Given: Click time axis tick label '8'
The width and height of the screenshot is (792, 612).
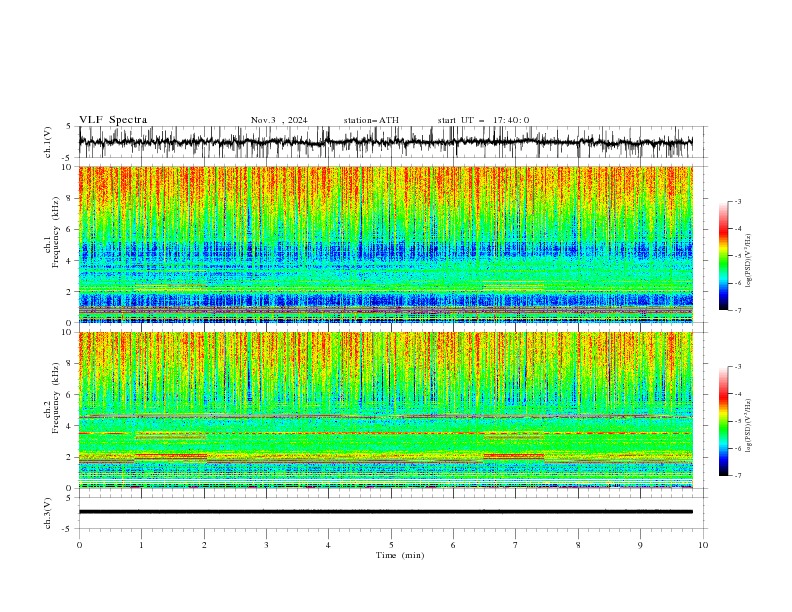Looking at the screenshot, I should (578, 545).
